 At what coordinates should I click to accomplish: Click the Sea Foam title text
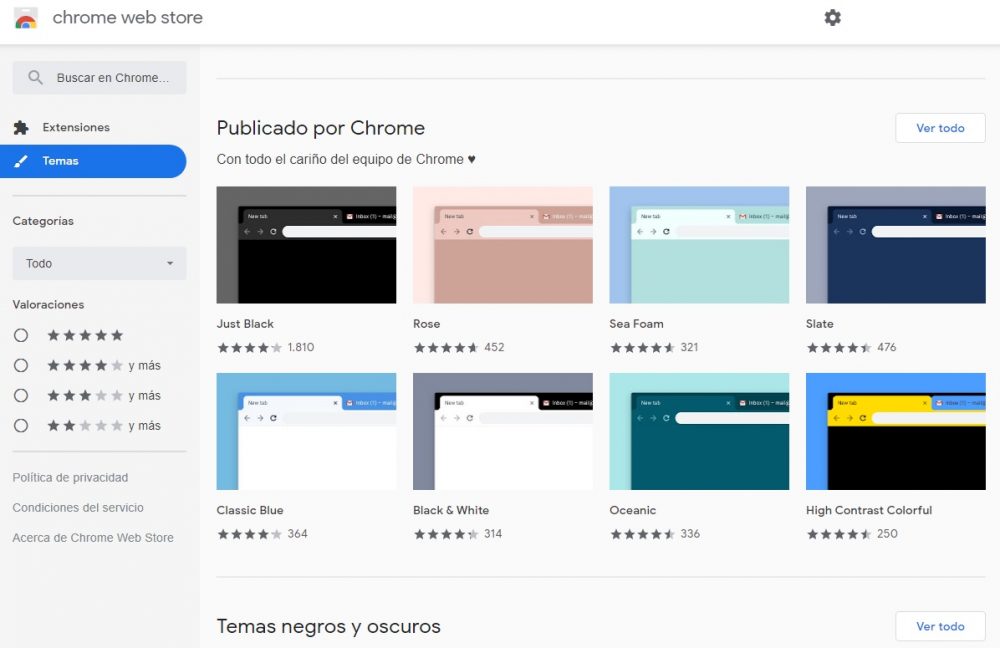point(636,324)
